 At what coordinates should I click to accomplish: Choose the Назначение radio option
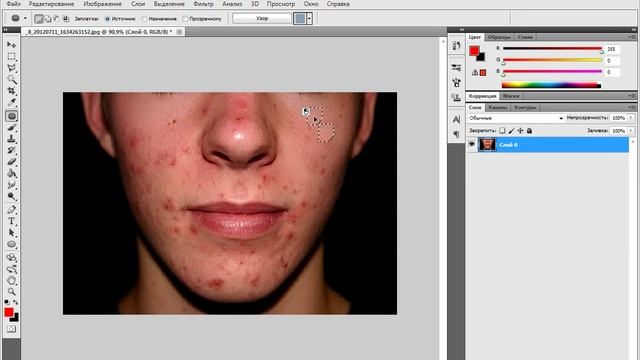[x=144, y=19]
